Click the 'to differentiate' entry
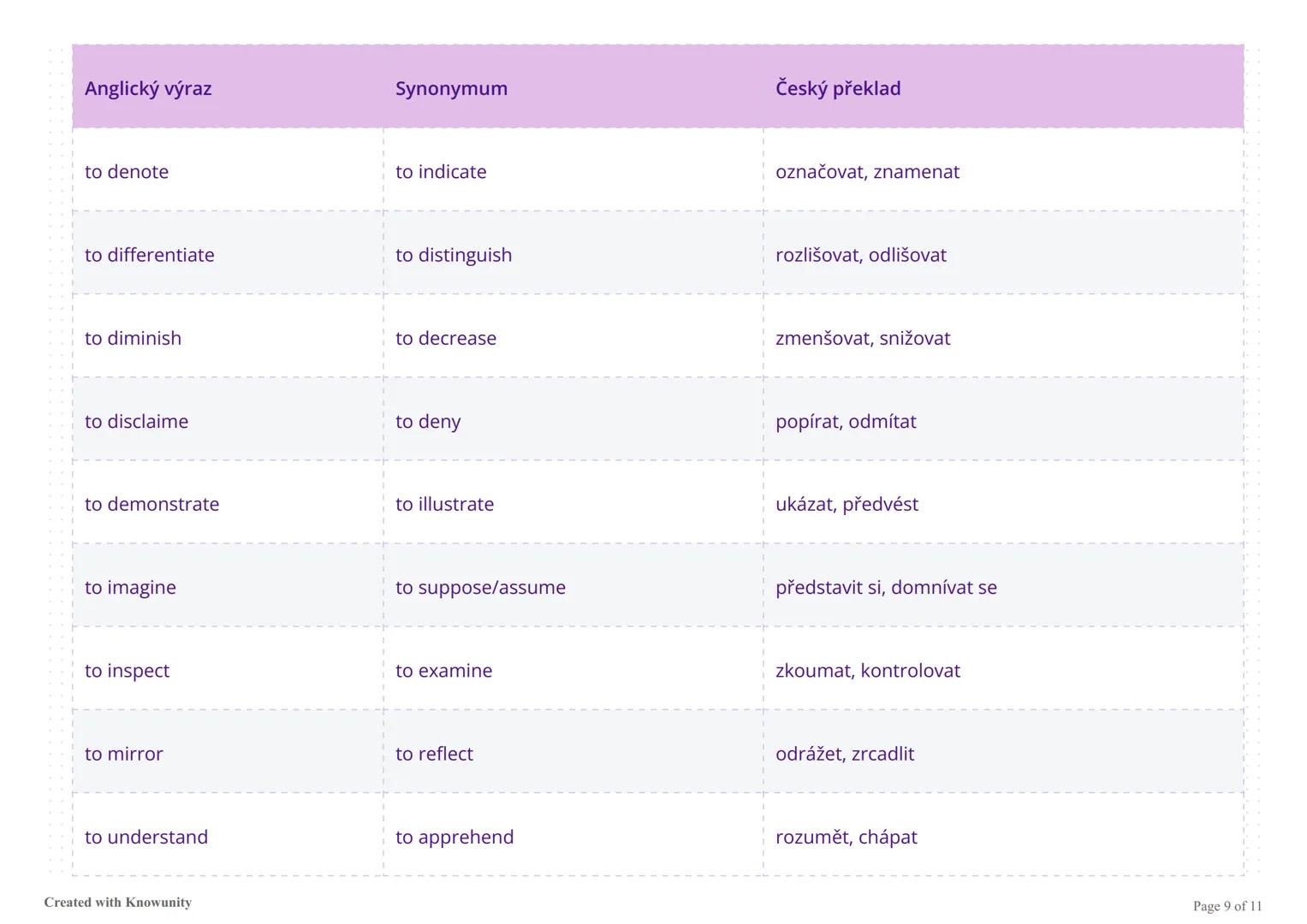 coord(150,255)
